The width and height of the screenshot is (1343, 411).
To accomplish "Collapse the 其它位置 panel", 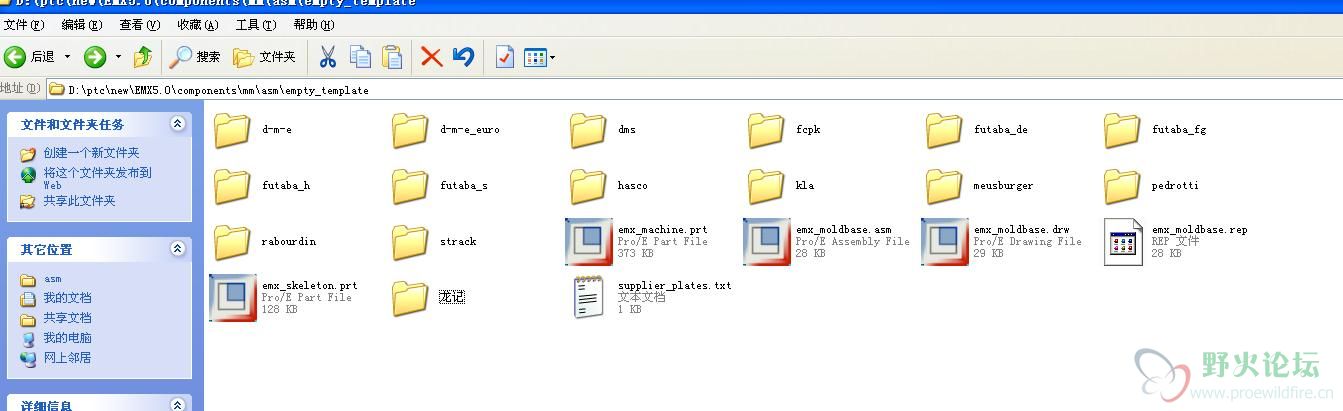I will coord(178,248).
